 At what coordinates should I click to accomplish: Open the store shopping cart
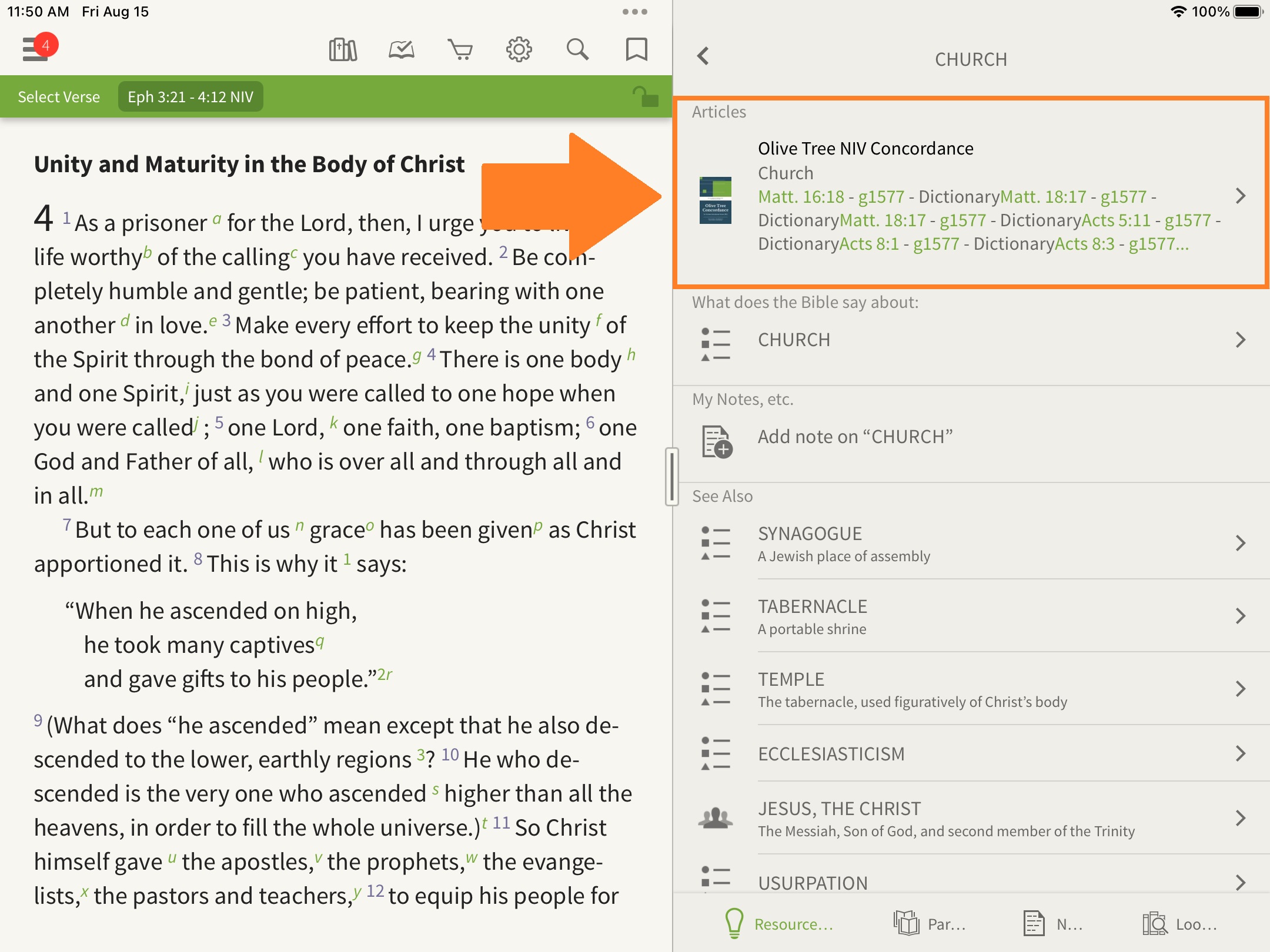(x=460, y=50)
